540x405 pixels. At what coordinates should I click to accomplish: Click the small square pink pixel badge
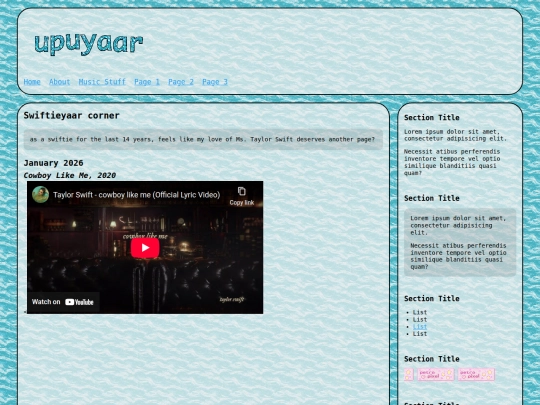(x=408, y=375)
